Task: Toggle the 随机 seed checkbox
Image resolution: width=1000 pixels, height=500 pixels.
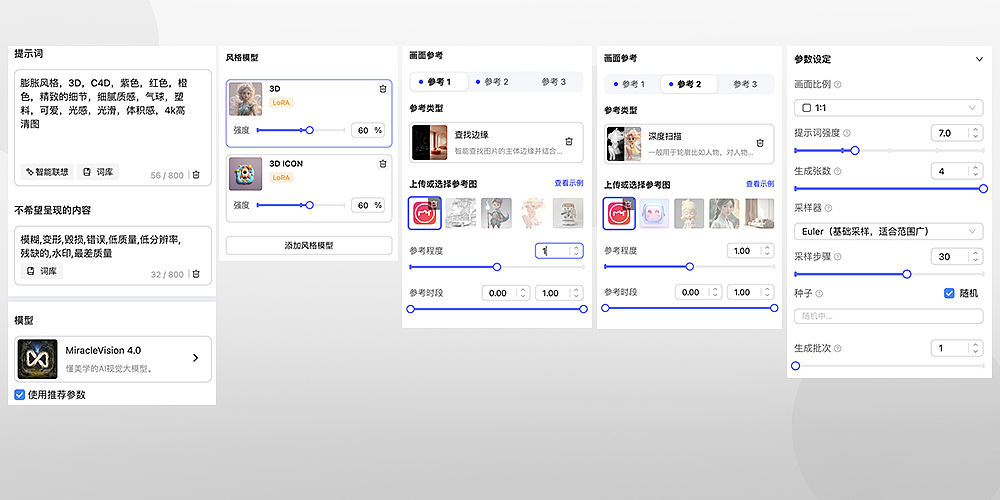Action: coord(949,293)
